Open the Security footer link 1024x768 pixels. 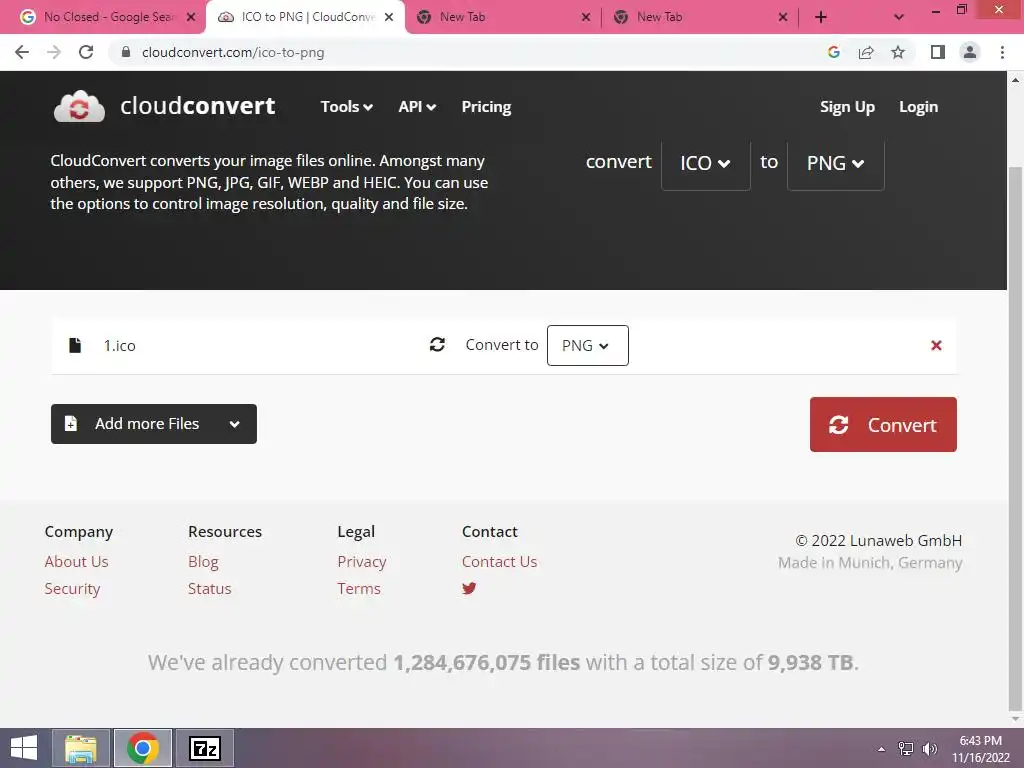pos(72,588)
